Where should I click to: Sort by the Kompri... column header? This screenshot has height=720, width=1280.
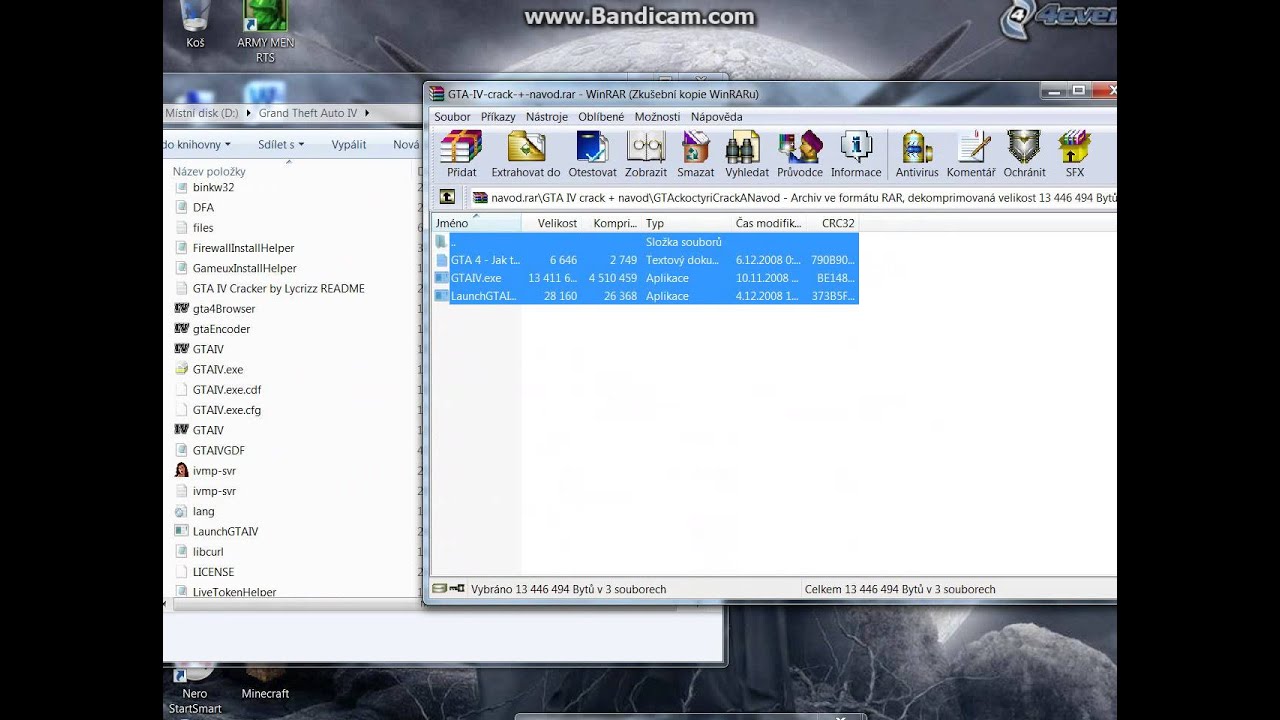pos(612,223)
